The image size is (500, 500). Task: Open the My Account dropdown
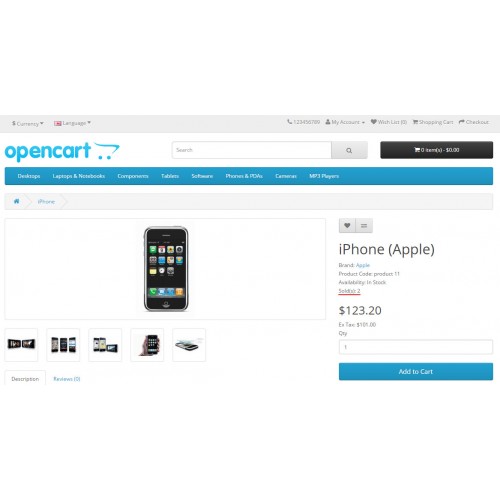click(x=345, y=122)
